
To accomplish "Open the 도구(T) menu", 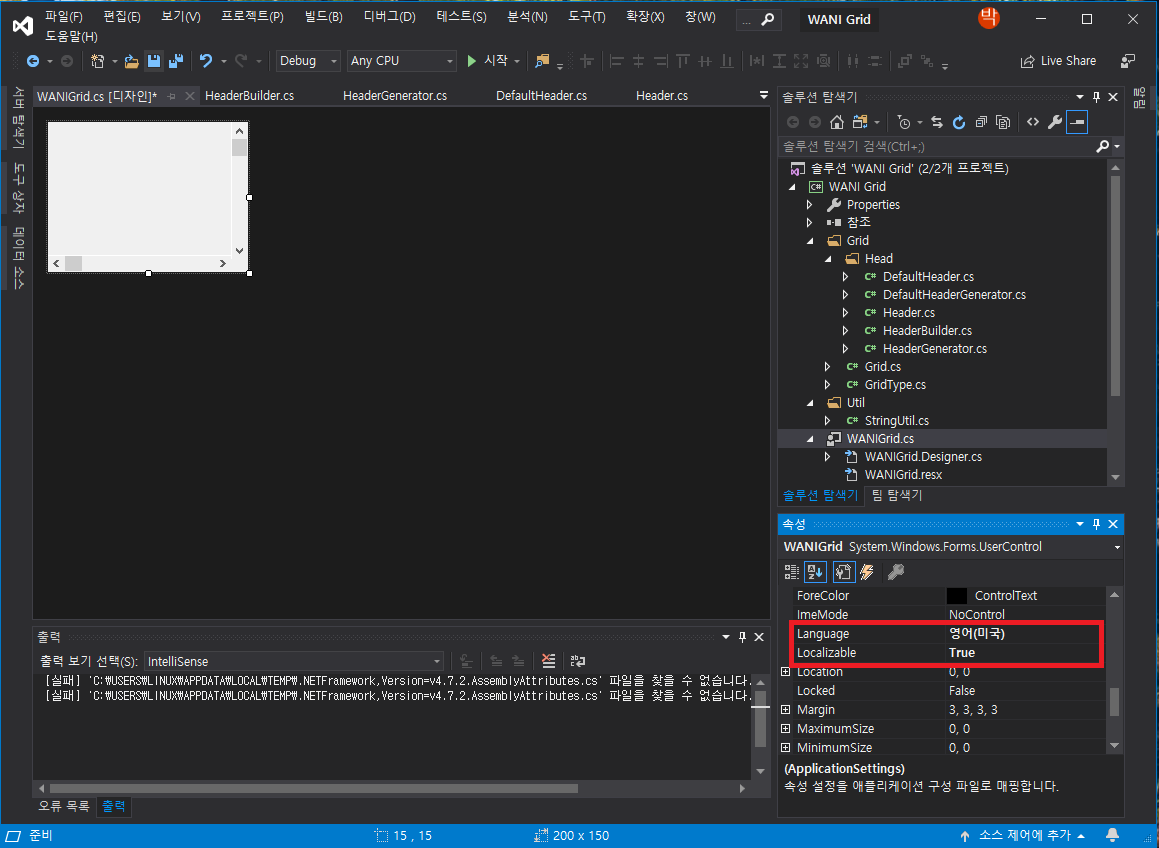I will 586,16.
